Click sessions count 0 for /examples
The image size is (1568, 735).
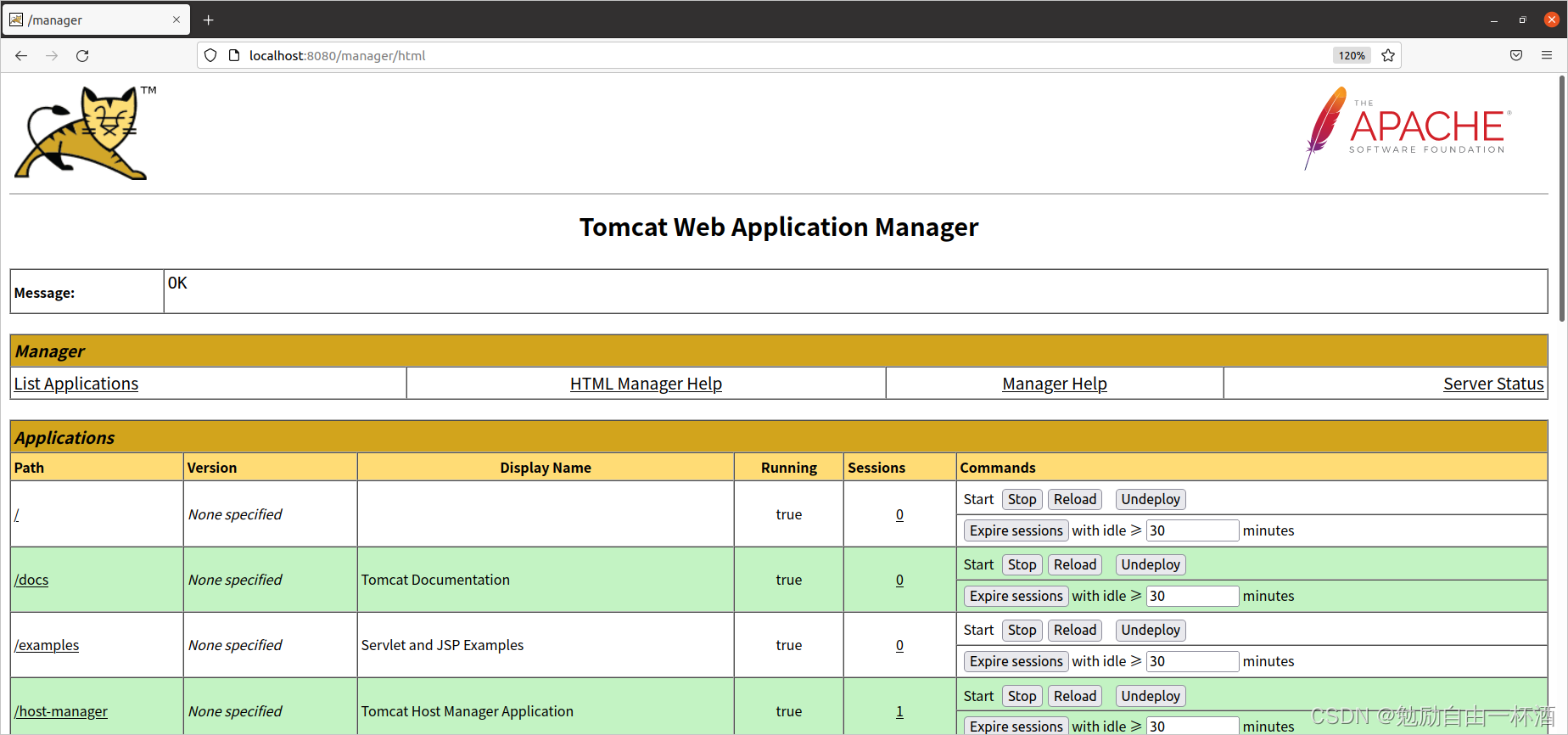[899, 645]
